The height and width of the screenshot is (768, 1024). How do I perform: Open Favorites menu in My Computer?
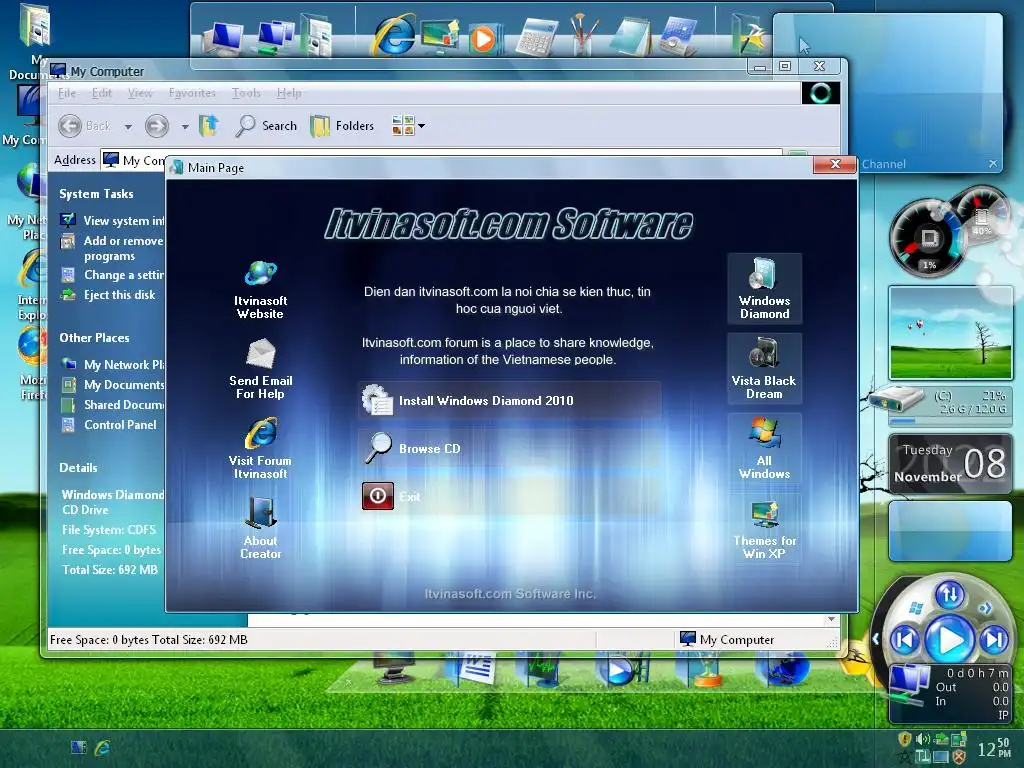pos(192,93)
